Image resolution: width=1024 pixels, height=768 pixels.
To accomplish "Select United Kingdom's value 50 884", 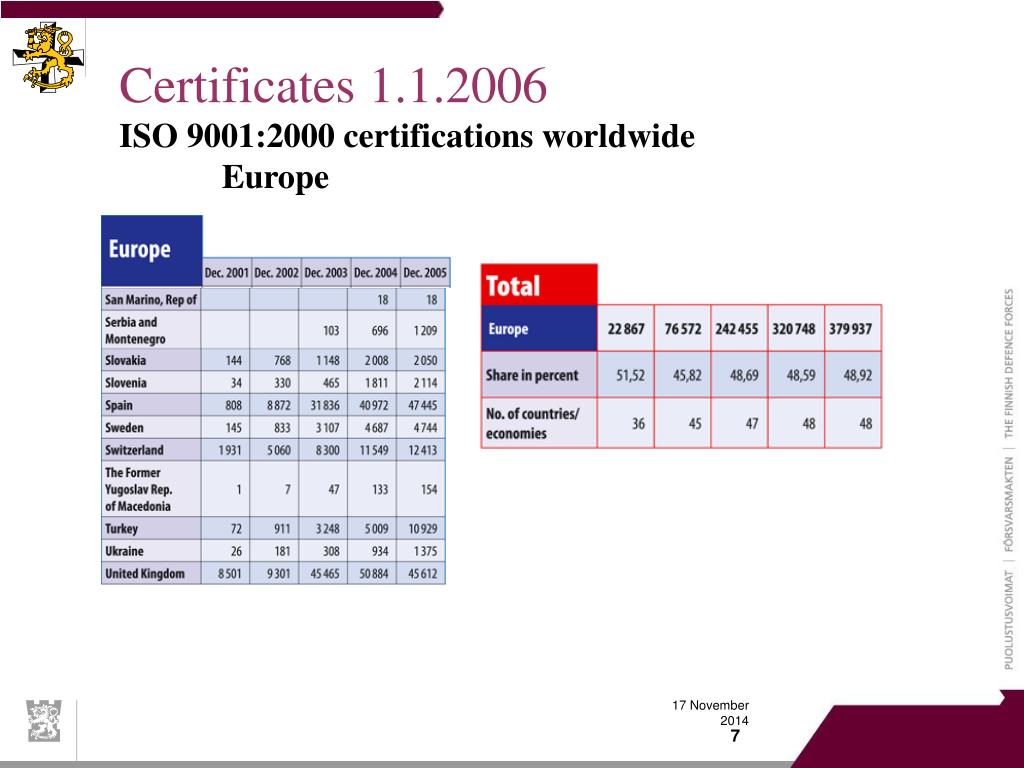I will point(374,574).
